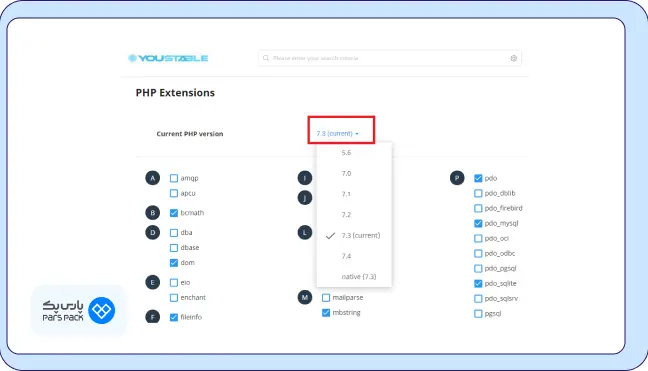Check the pdo_dblib extension
648x371 pixels.
click(478, 193)
